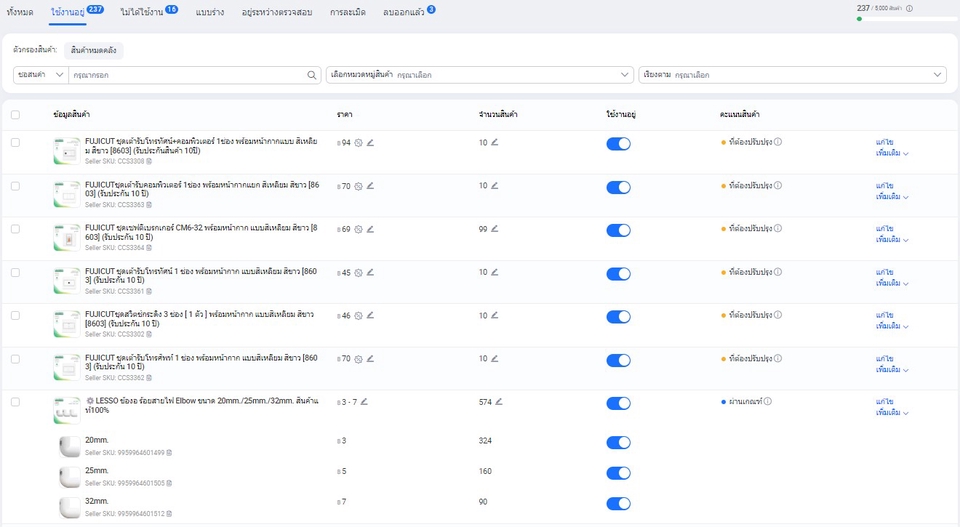Viewport: 960px width, 527px height.
Task: Open thumbnail of SKU CCS3364 breaker product
Action: (67, 237)
